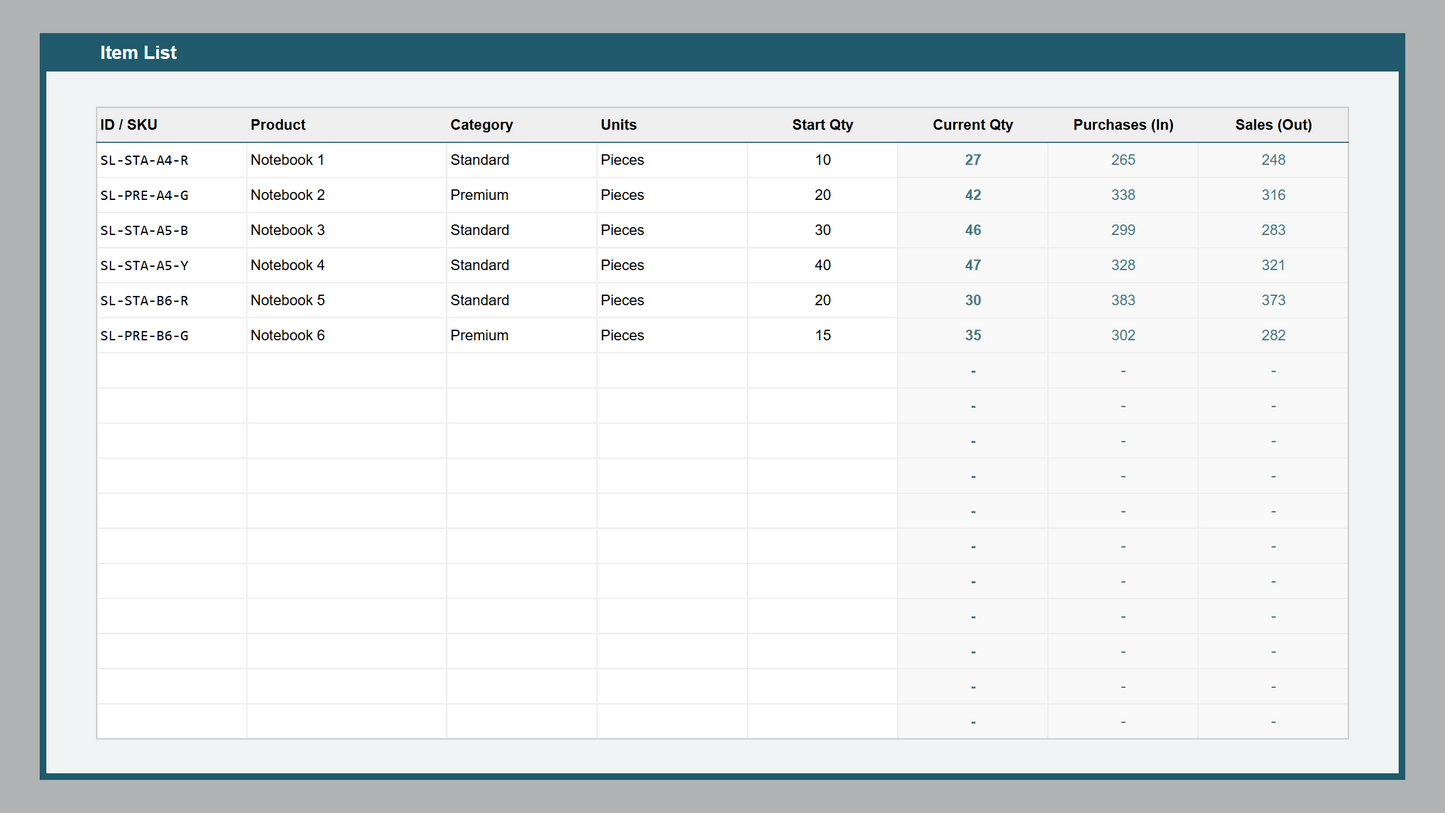Click the Start Qty column header
The height and width of the screenshot is (813, 1445).
pyautogui.click(x=822, y=125)
